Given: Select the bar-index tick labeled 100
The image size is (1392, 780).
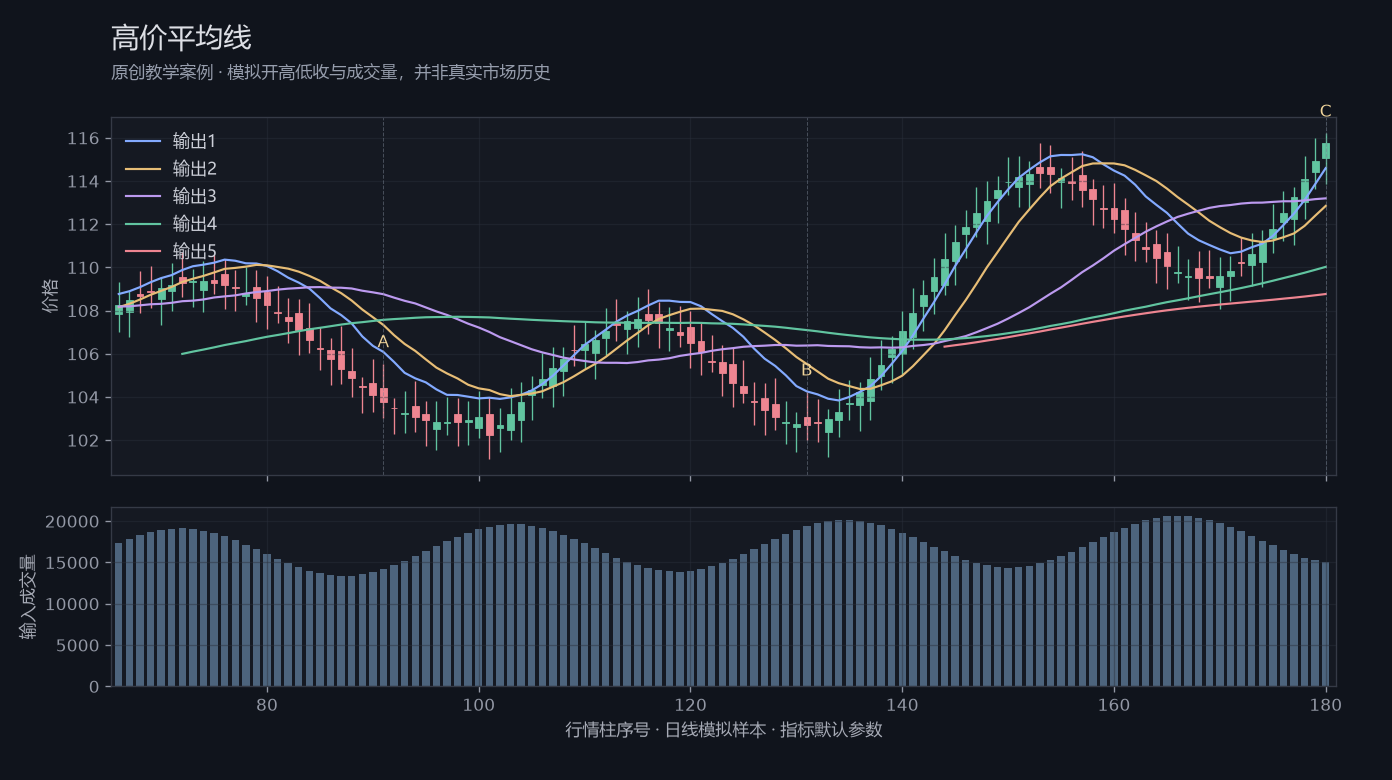Looking at the screenshot, I should [x=479, y=704].
